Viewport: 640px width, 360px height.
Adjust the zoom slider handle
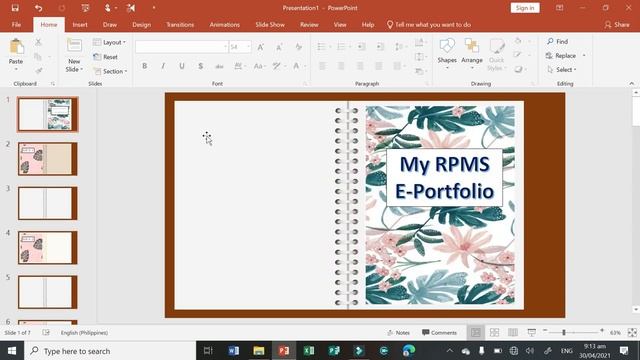pos(564,333)
